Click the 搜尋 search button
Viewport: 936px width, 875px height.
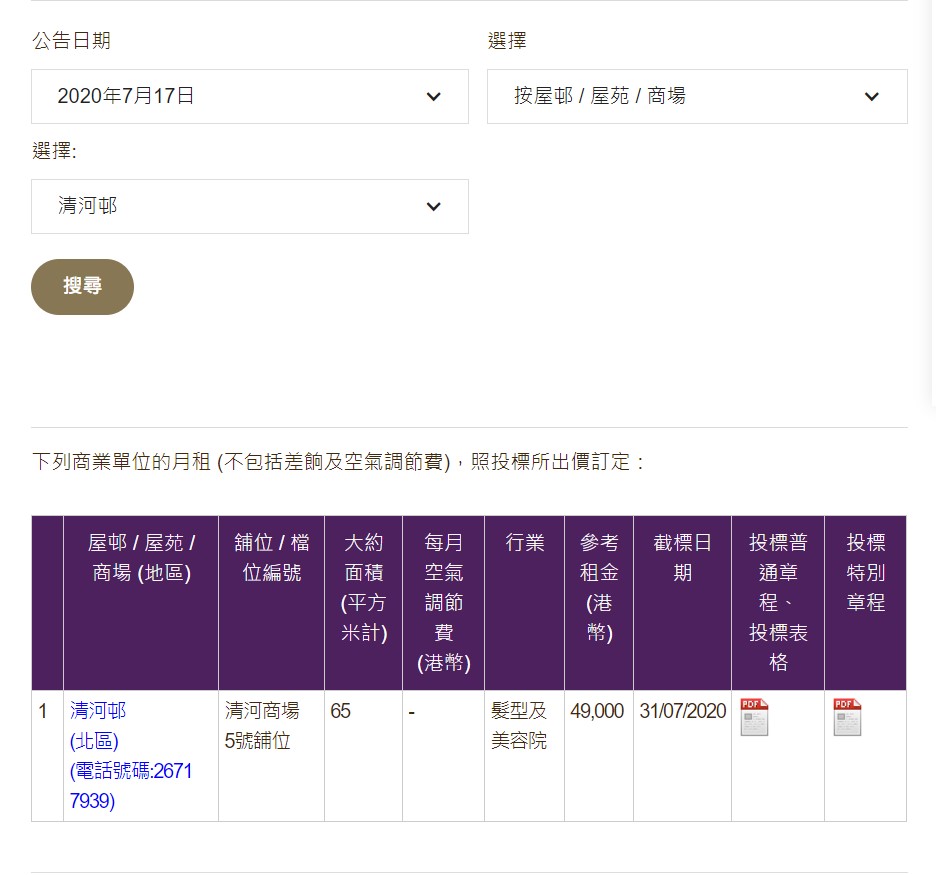click(82, 286)
